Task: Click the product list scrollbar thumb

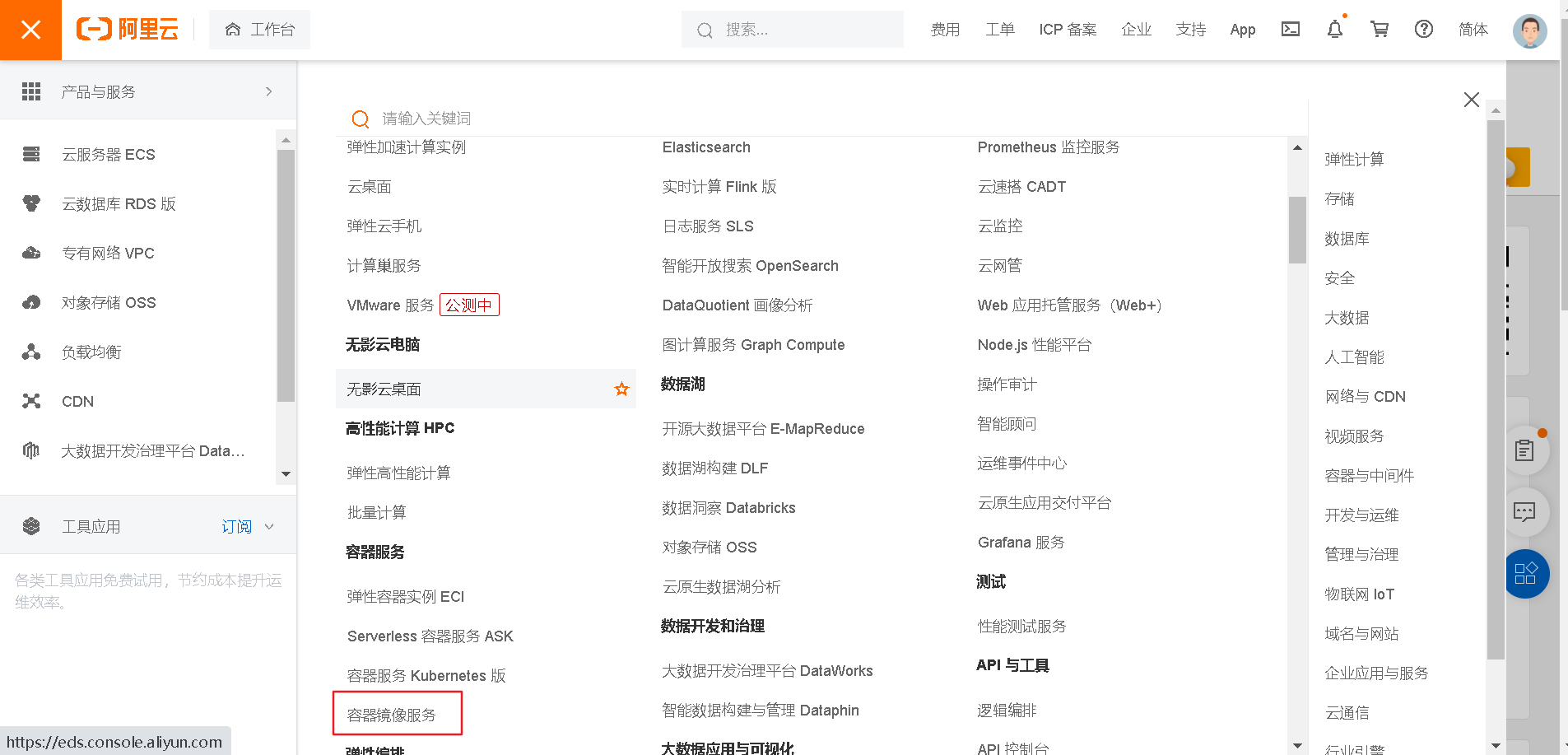Action: [x=1297, y=230]
